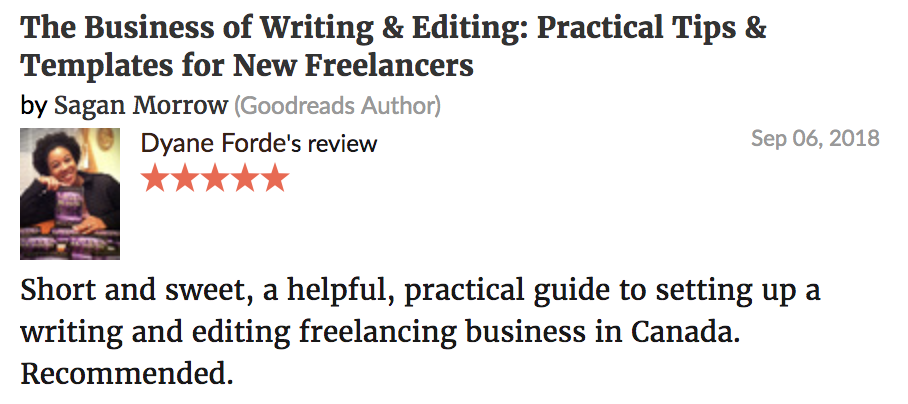Select the third star in the rating

point(215,178)
